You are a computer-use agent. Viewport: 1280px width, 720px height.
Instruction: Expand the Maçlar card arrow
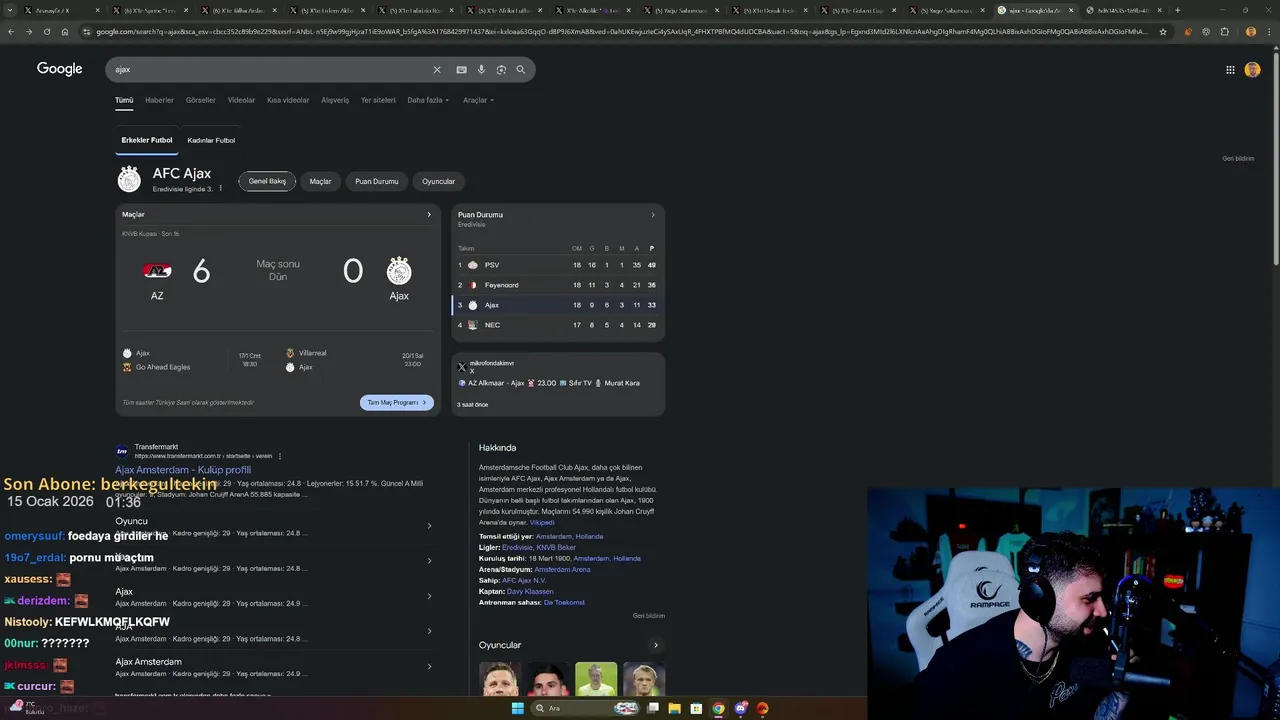tap(429, 214)
